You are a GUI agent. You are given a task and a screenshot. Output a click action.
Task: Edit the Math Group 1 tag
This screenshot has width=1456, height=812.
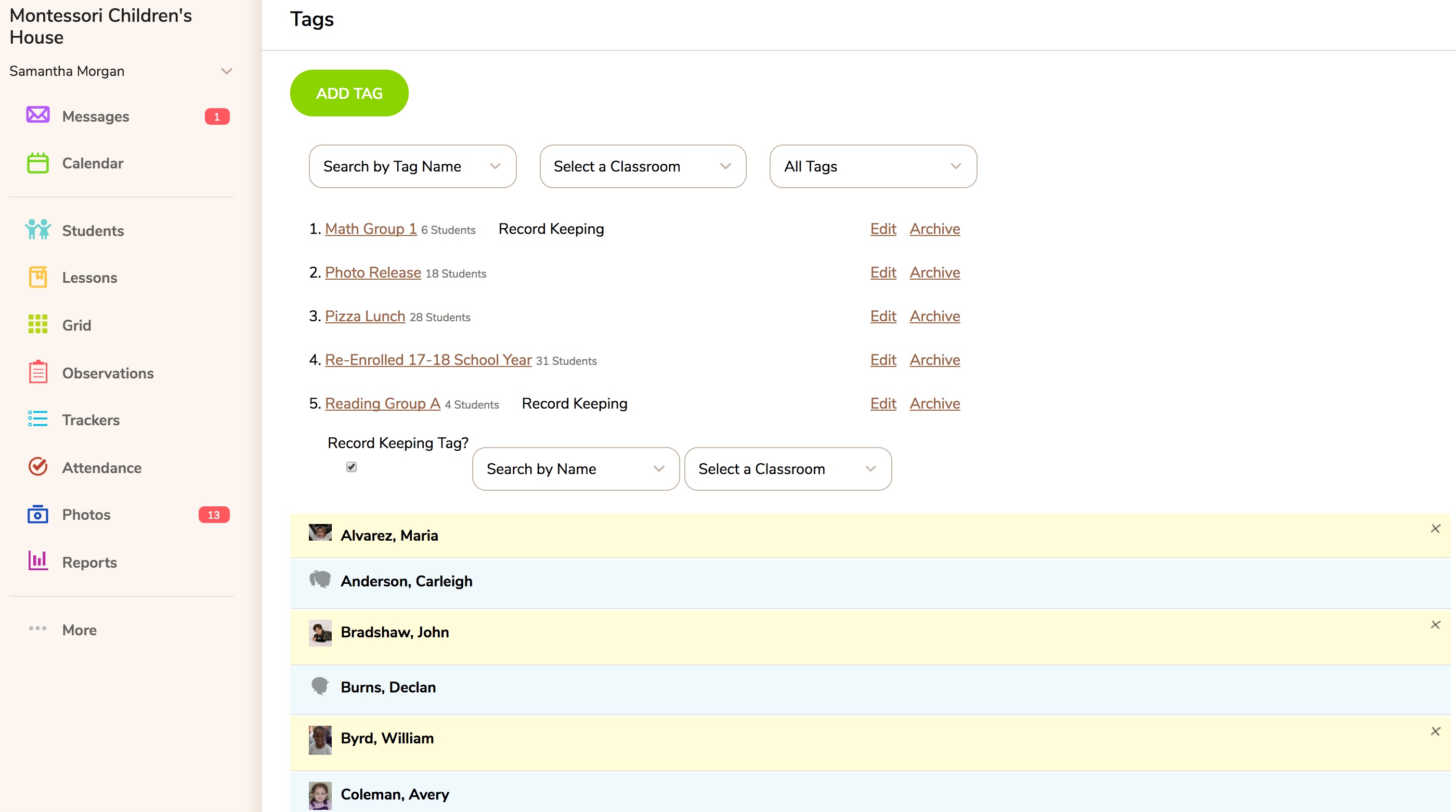(x=883, y=229)
